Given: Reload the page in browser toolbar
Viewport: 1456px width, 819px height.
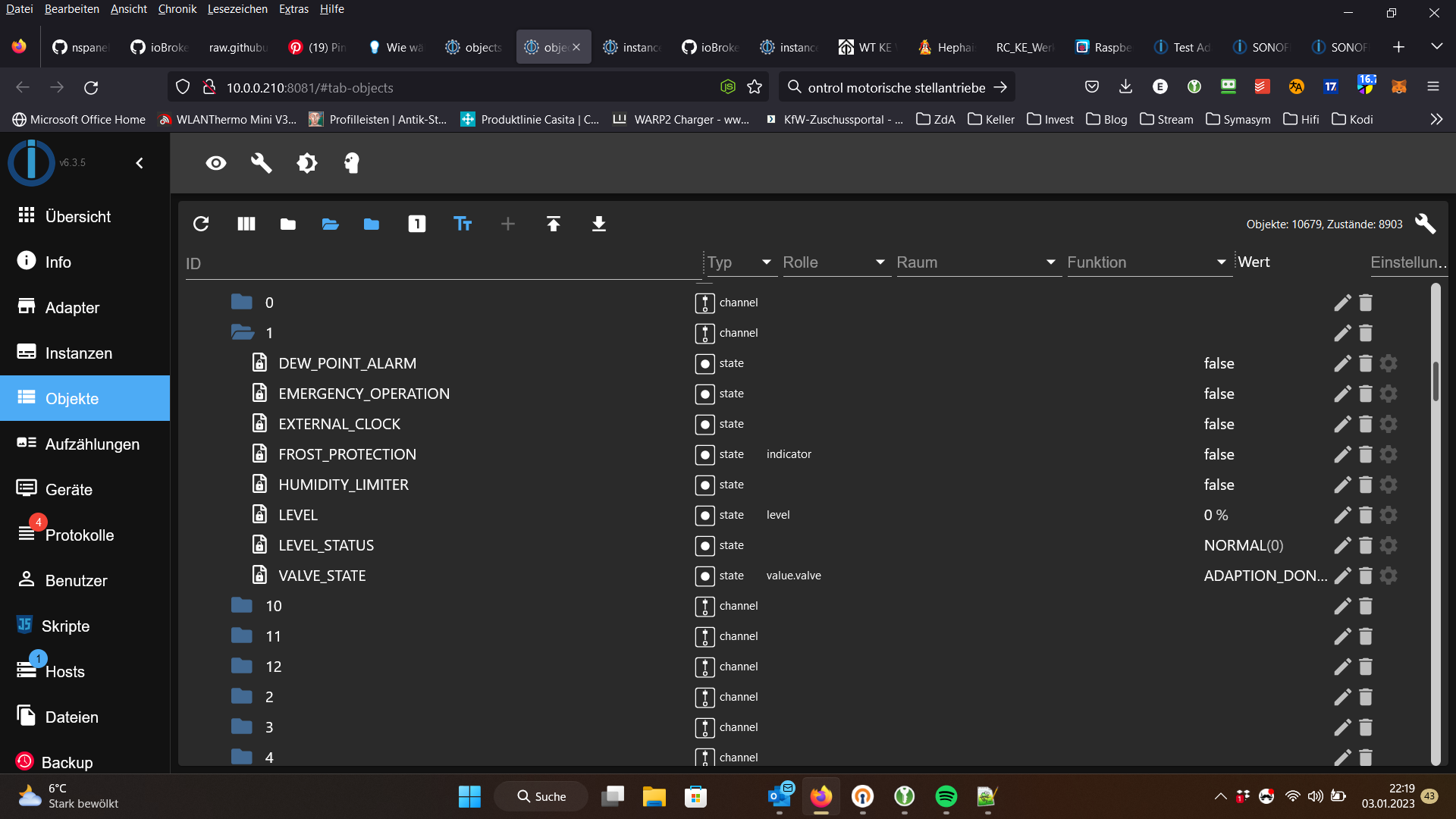Looking at the screenshot, I should pyautogui.click(x=91, y=87).
